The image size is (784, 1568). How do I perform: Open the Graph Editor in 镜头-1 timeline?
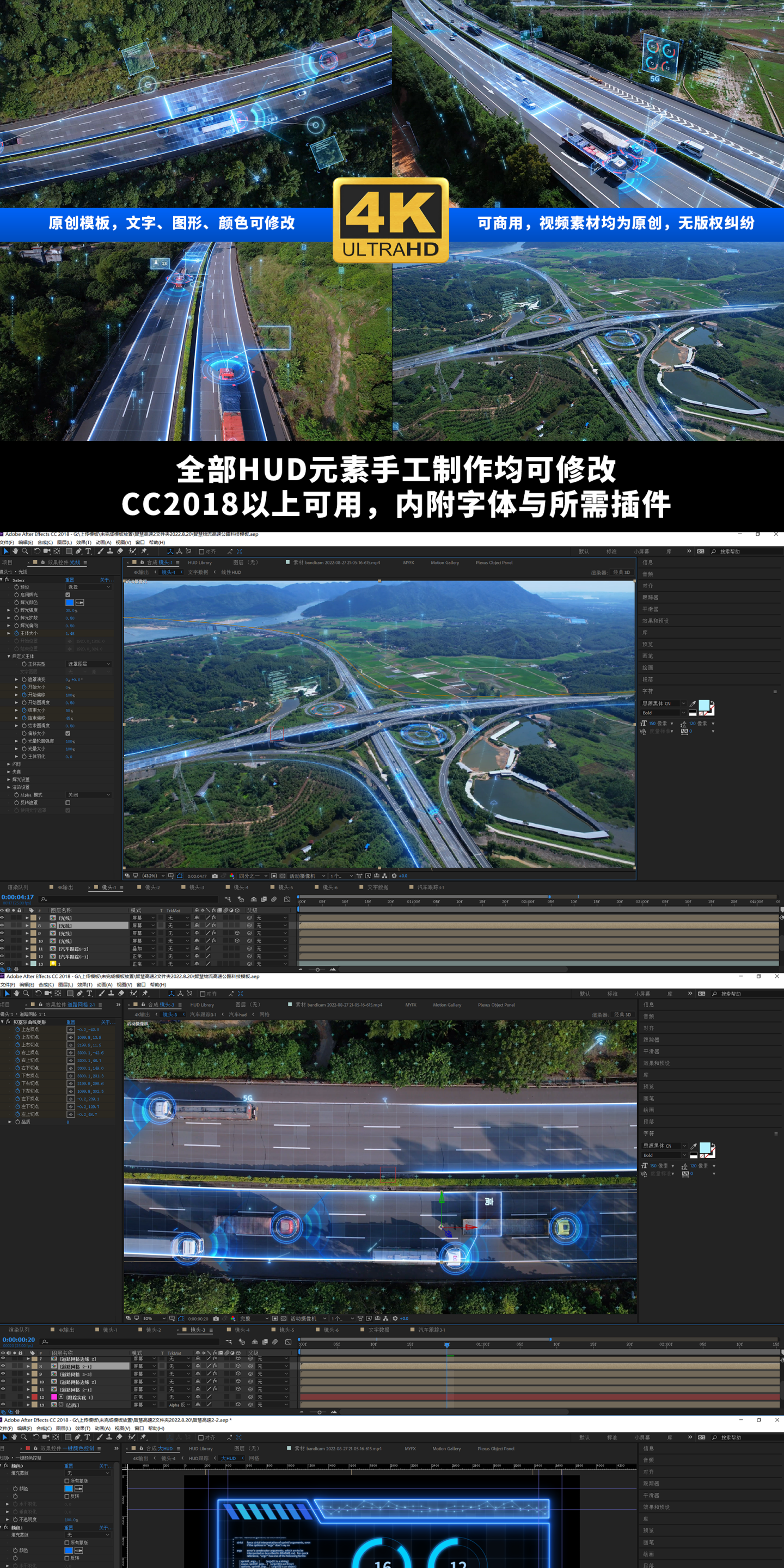click(x=287, y=899)
